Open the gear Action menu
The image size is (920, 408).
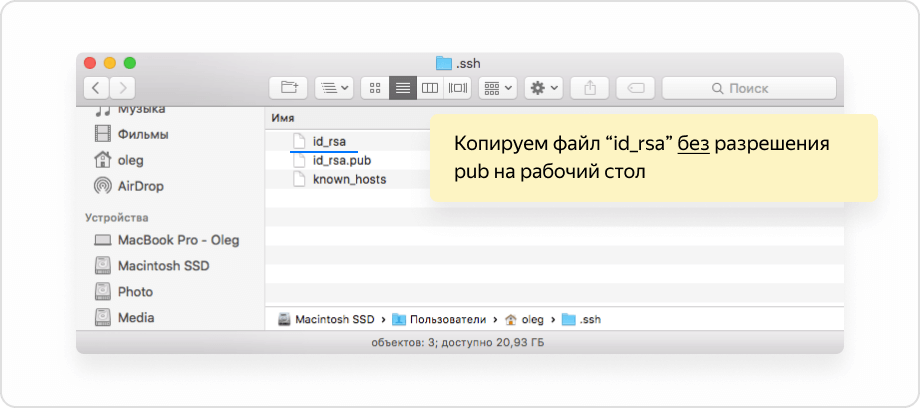544,88
